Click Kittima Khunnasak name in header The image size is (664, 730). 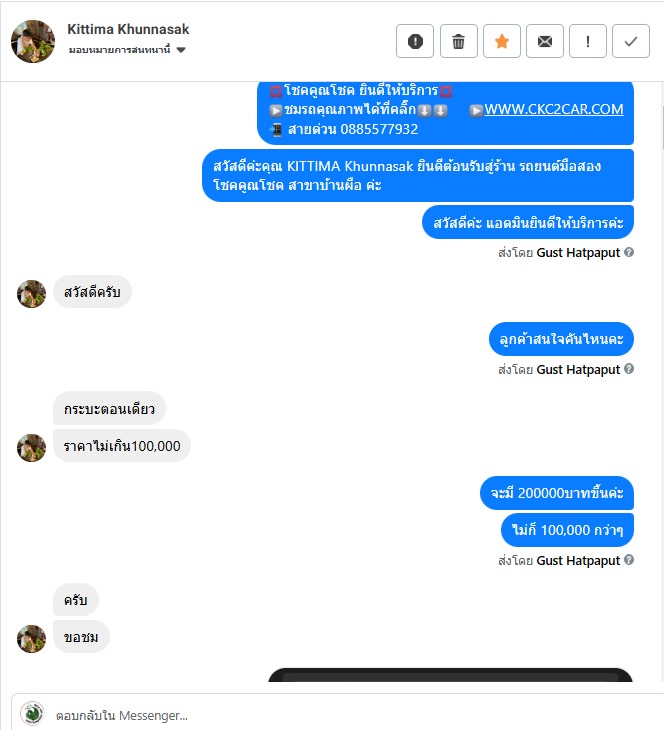click(x=128, y=29)
